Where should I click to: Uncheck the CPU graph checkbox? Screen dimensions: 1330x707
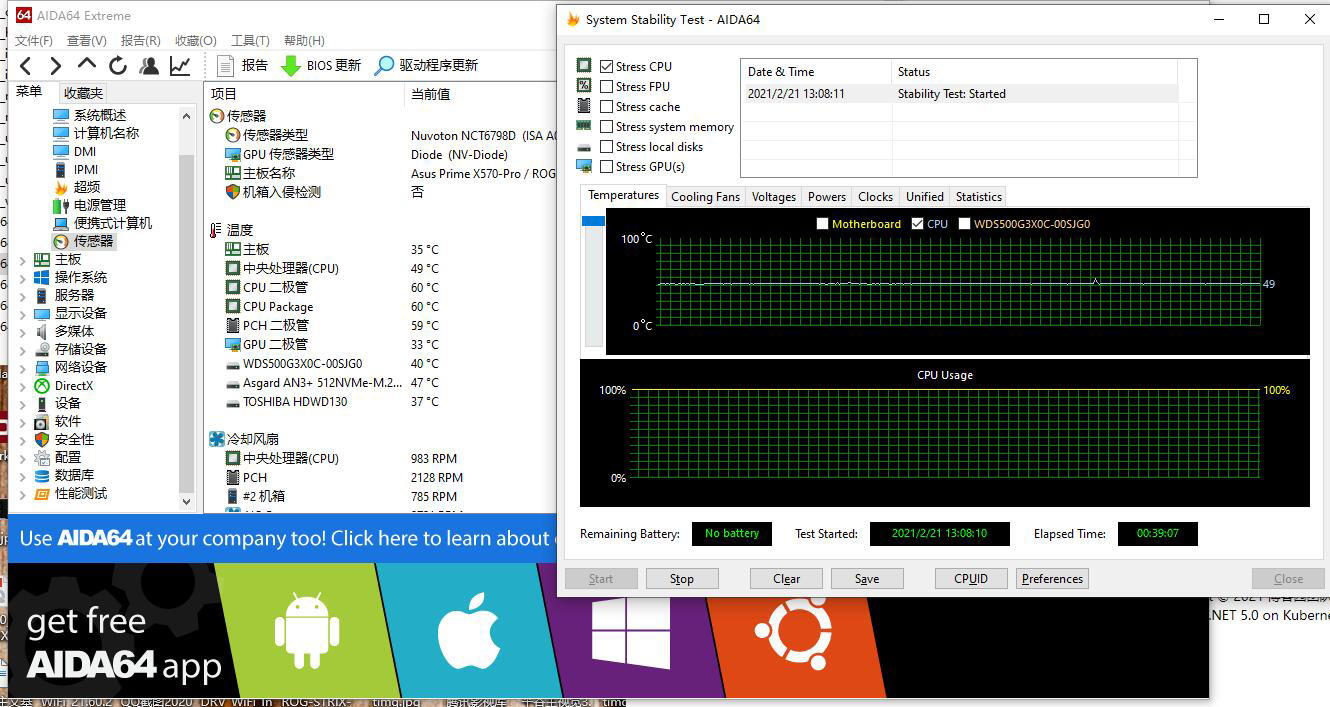pyautogui.click(x=918, y=224)
